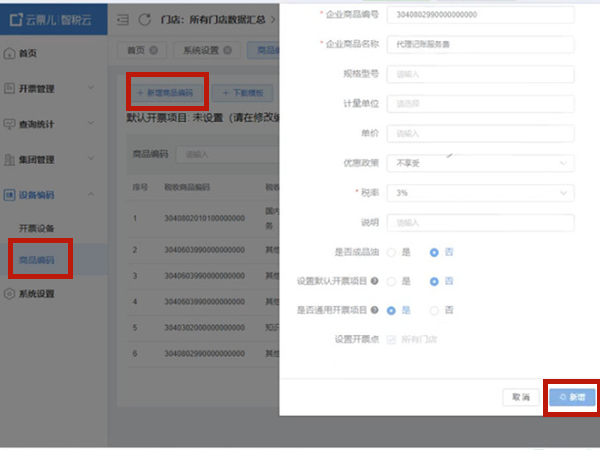
Task: Select 是 for 设置默认开票项目
Action: click(x=392, y=281)
